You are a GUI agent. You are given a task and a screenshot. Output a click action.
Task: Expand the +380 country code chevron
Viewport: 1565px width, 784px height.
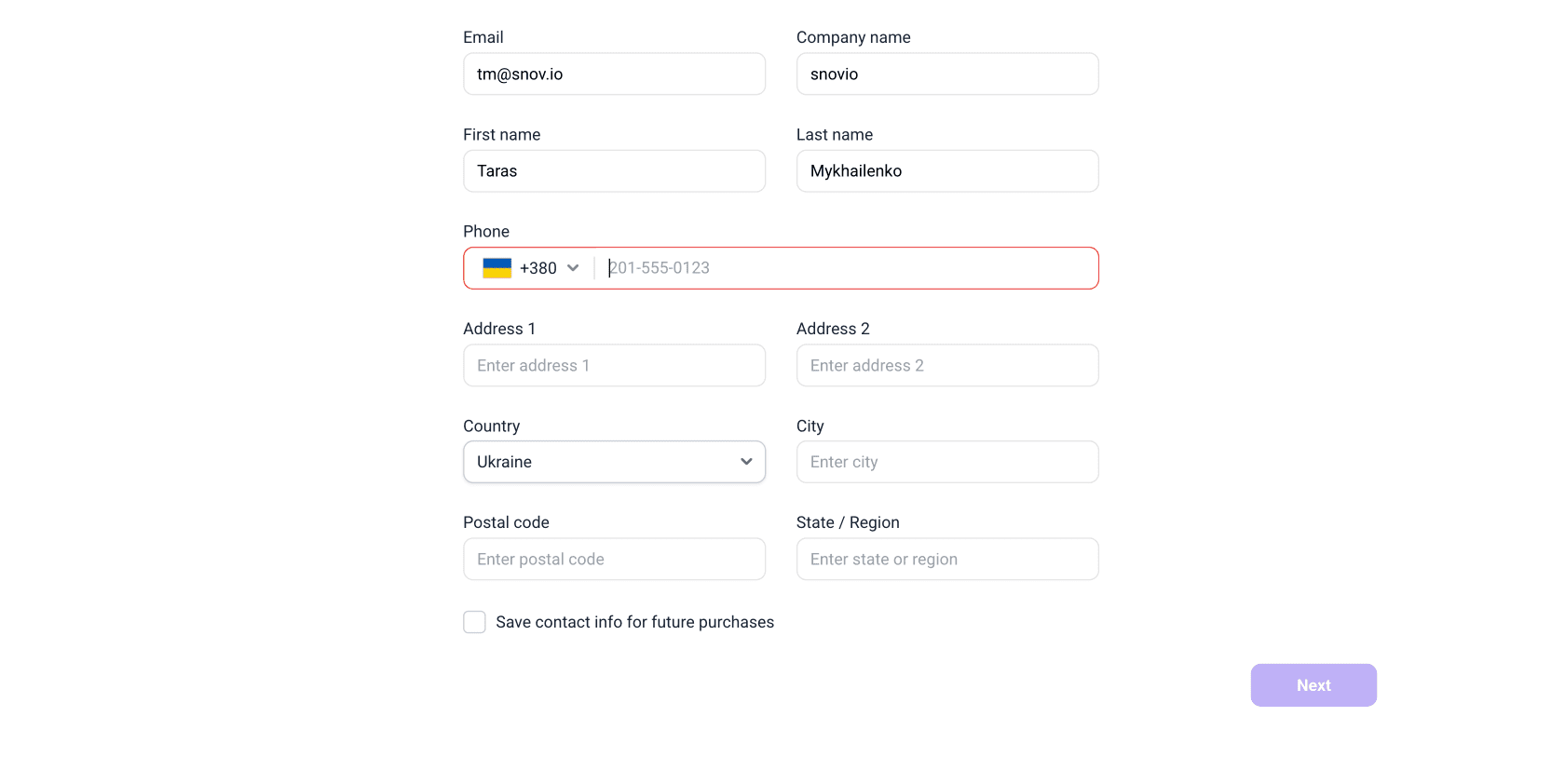[x=573, y=268]
